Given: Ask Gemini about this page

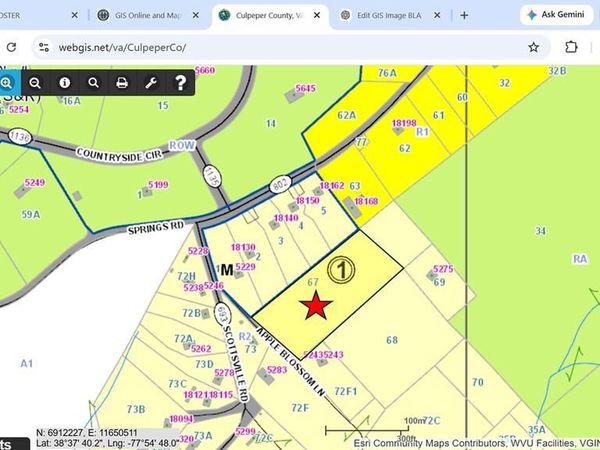Looking at the screenshot, I should pyautogui.click(x=557, y=15).
